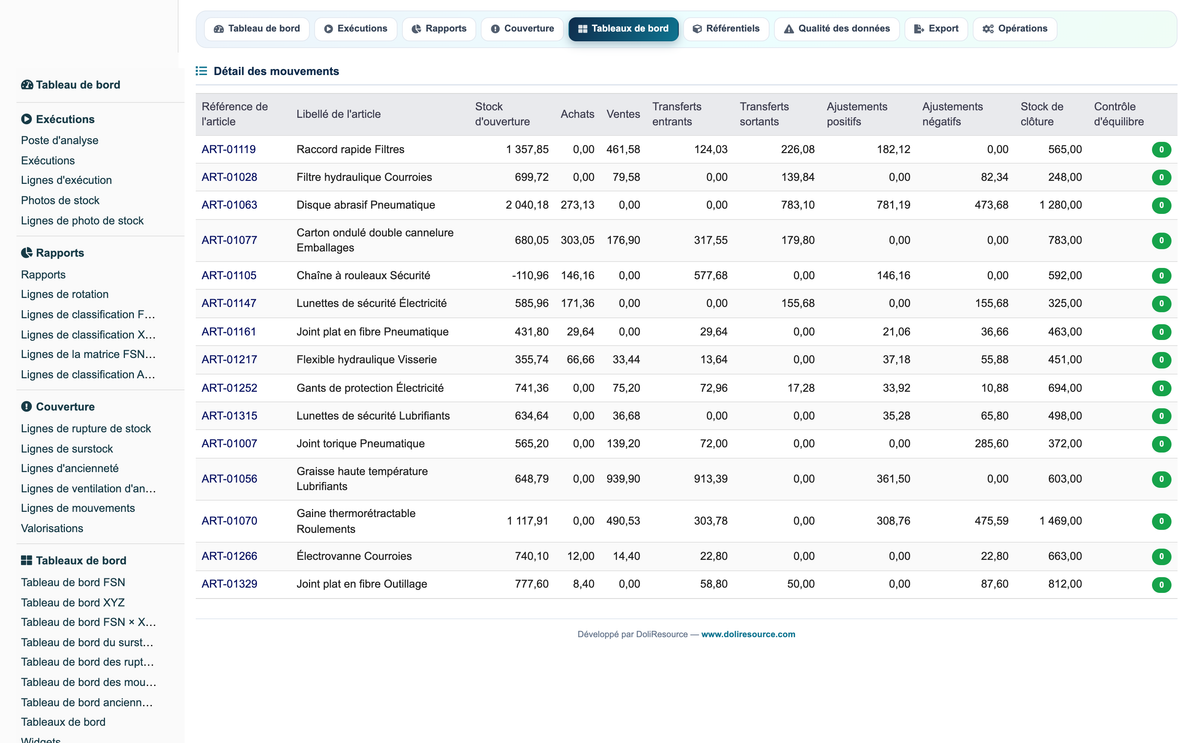Switch to the Exécutions top tab

click(355, 29)
